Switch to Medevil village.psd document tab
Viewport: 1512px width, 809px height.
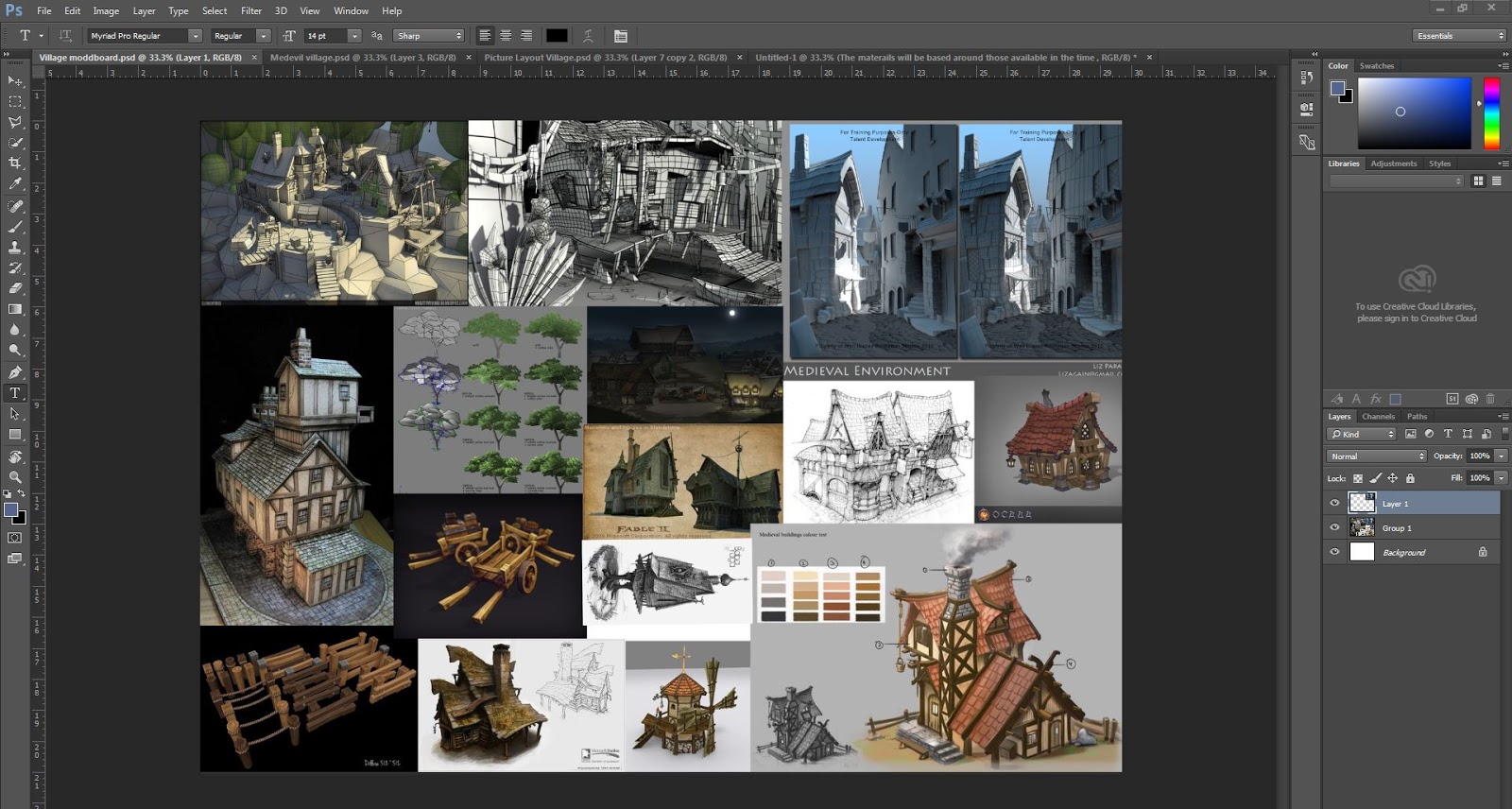coord(364,58)
